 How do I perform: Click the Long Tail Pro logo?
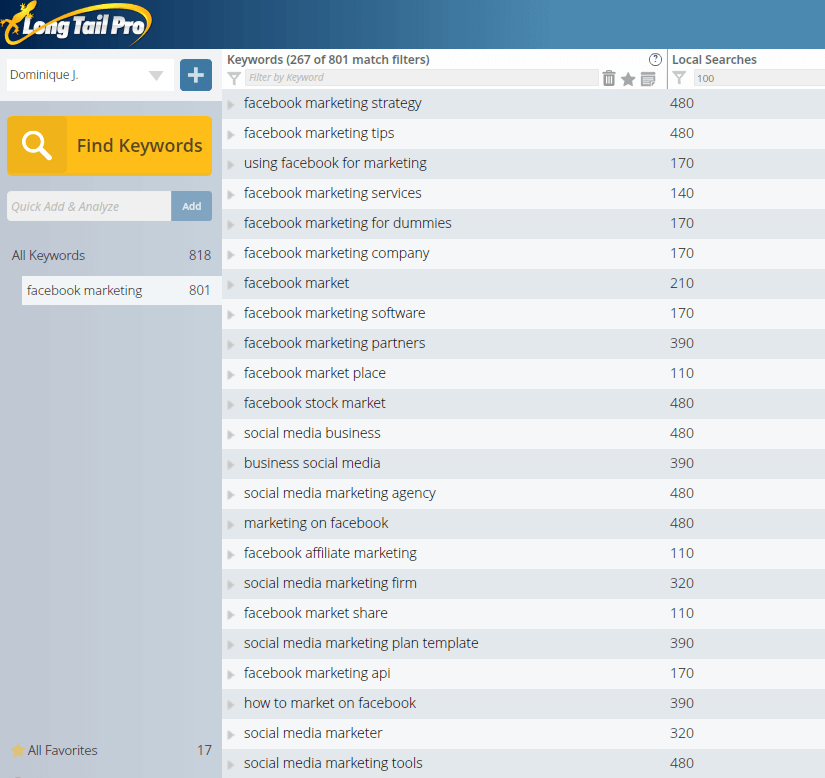pyautogui.click(x=77, y=24)
